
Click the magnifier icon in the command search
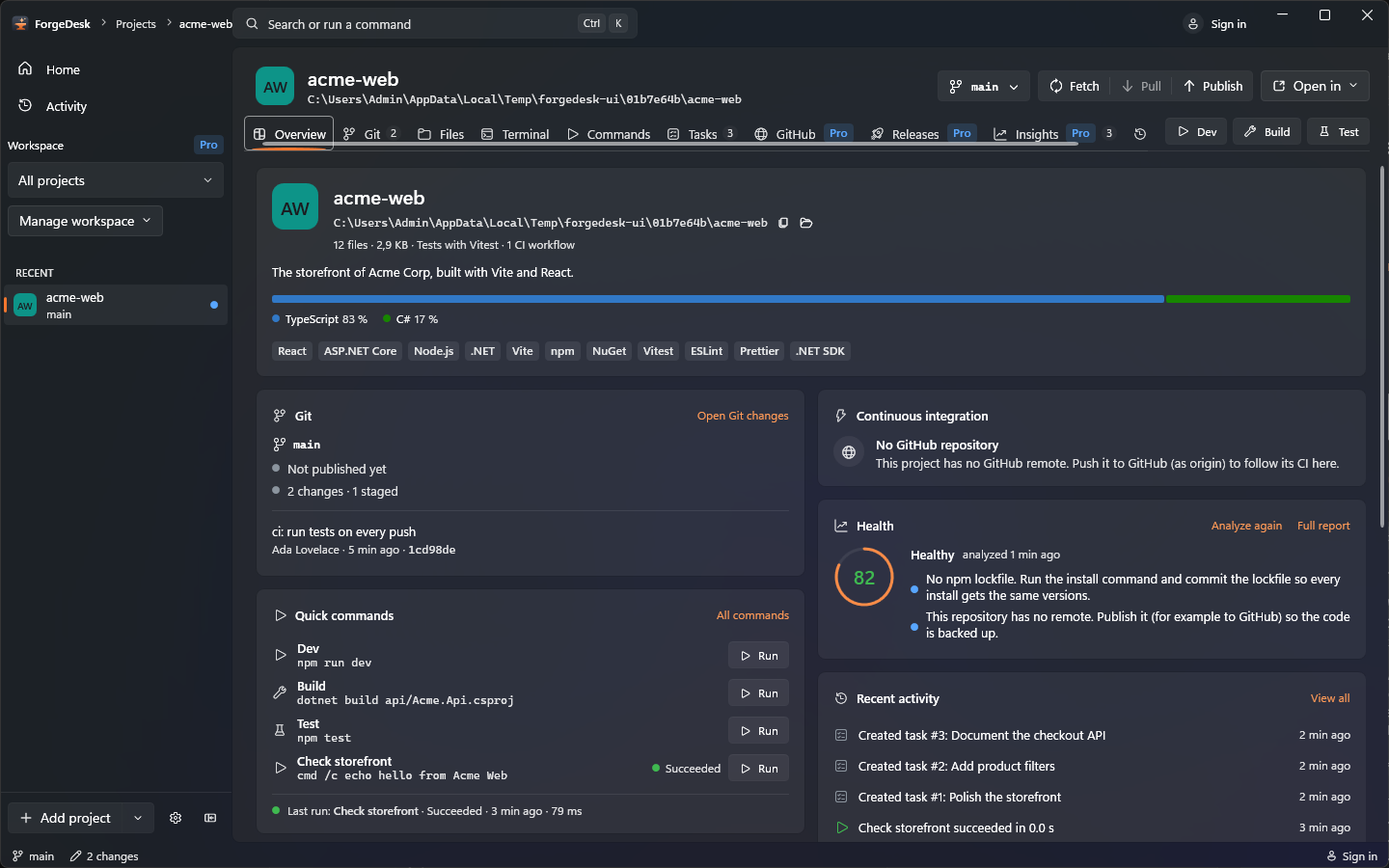click(x=252, y=24)
